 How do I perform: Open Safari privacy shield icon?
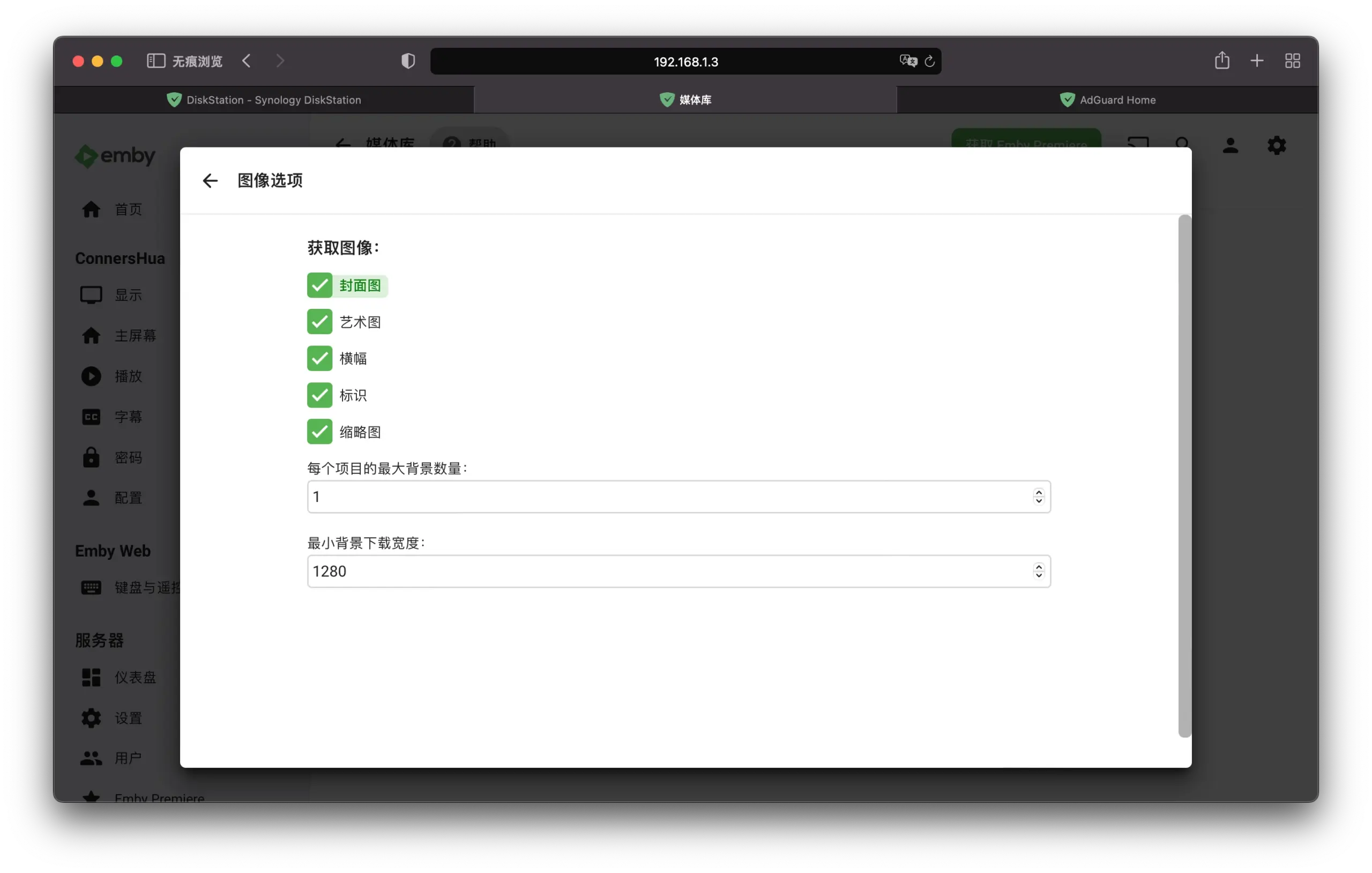408,61
